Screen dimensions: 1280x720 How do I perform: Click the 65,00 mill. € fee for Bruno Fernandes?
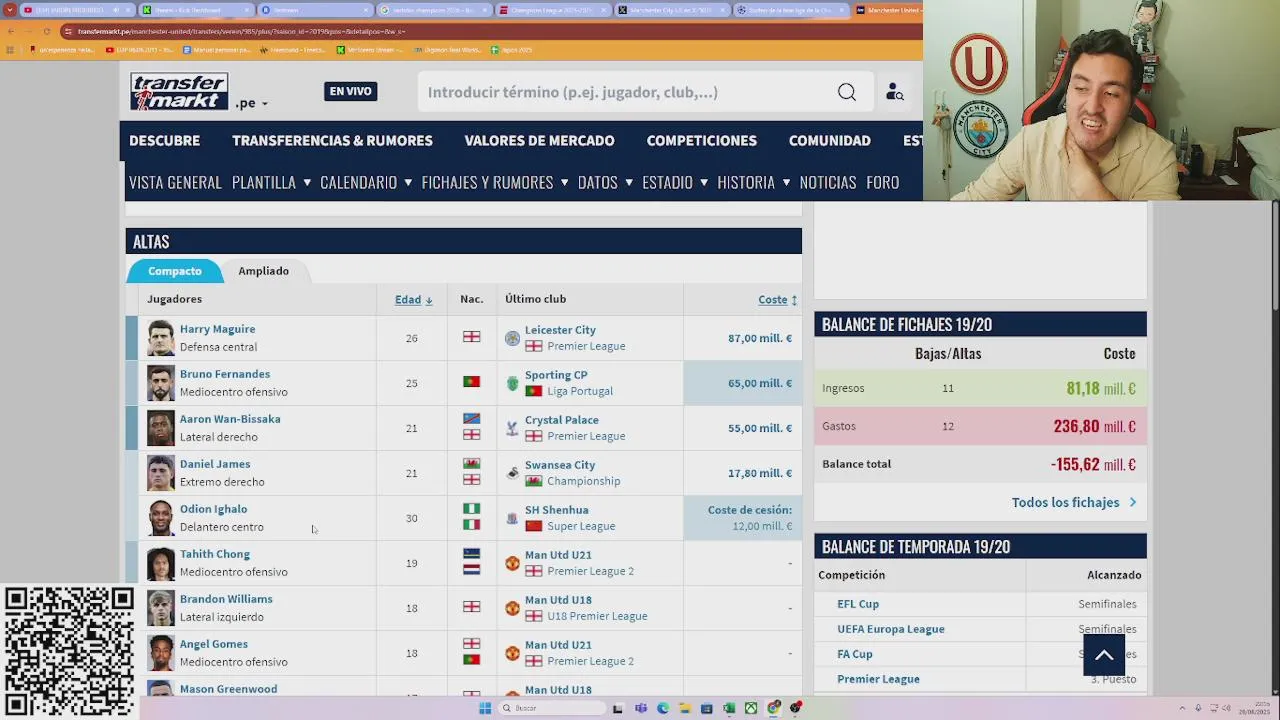pyautogui.click(x=760, y=383)
